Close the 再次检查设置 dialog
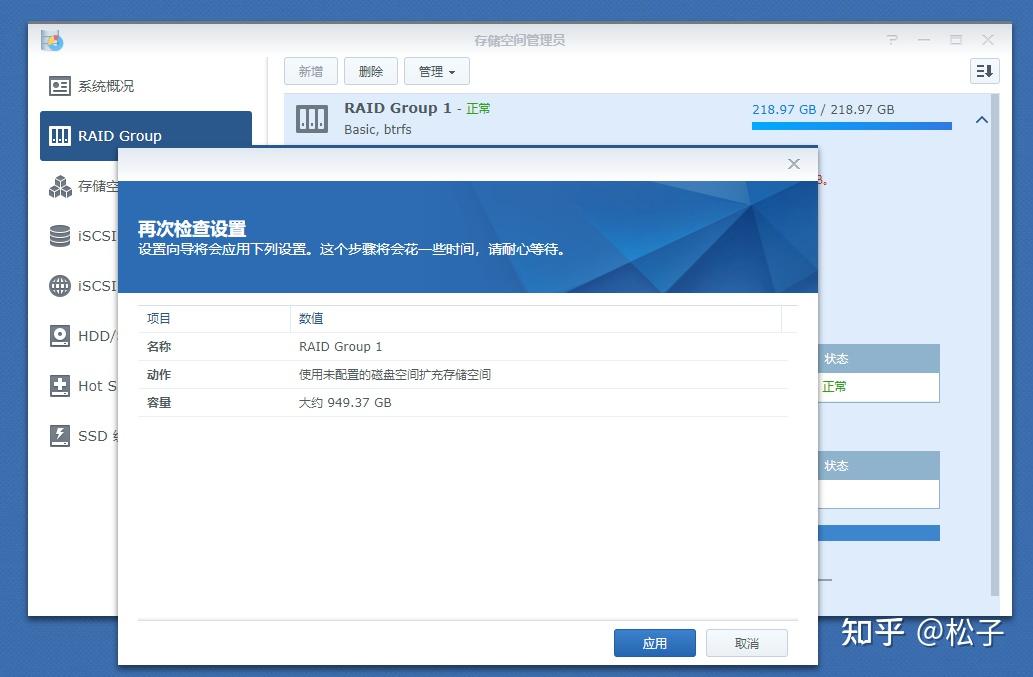Screen dimensions: 1033x677 [793, 164]
